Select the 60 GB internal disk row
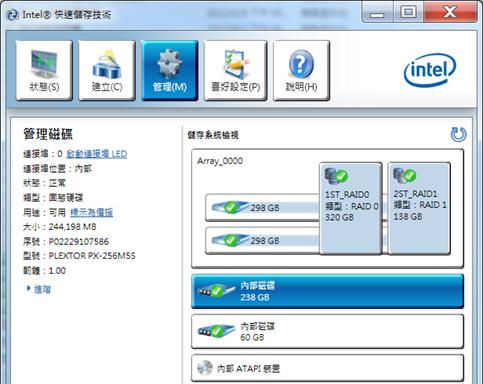 click(x=327, y=331)
